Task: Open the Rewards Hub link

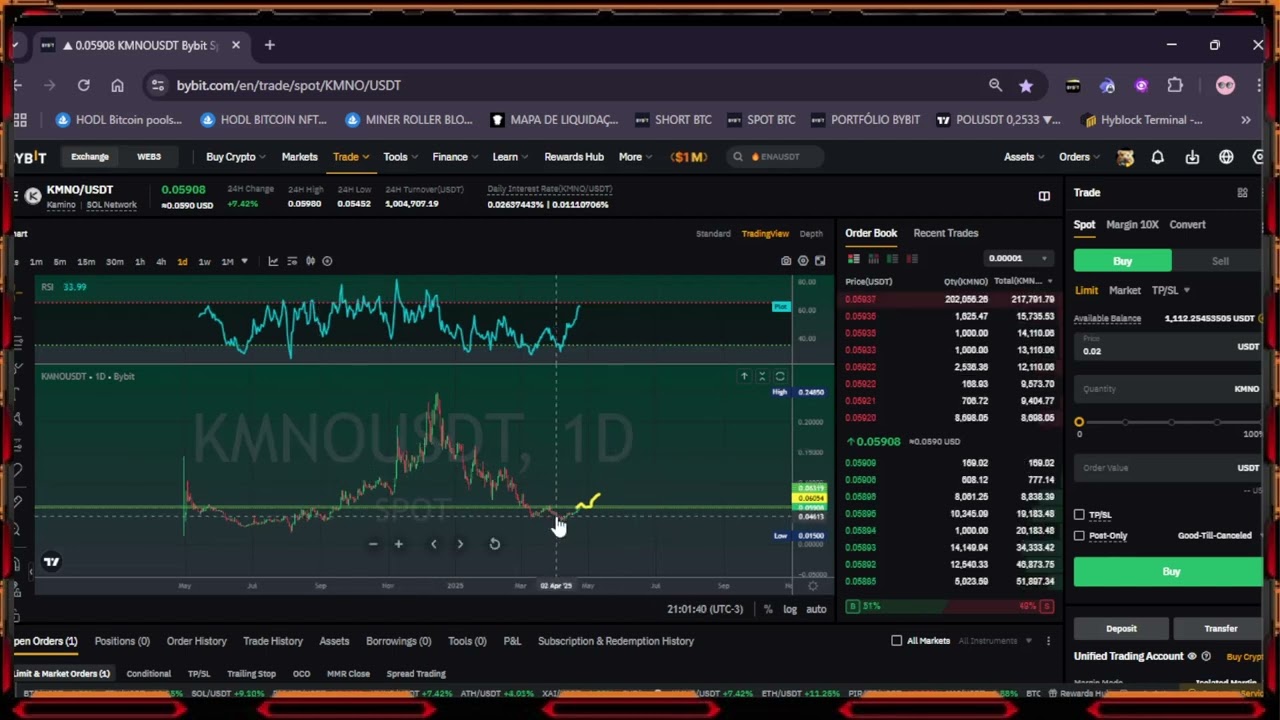Action: (x=574, y=157)
